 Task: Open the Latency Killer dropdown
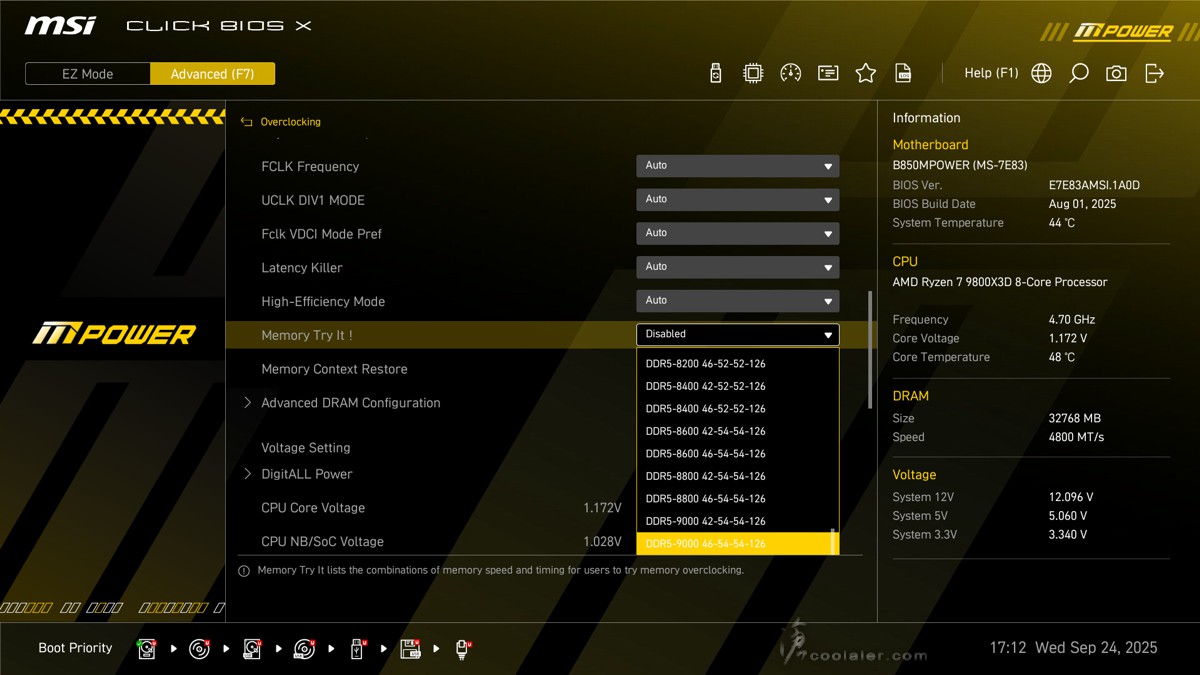click(x=738, y=267)
